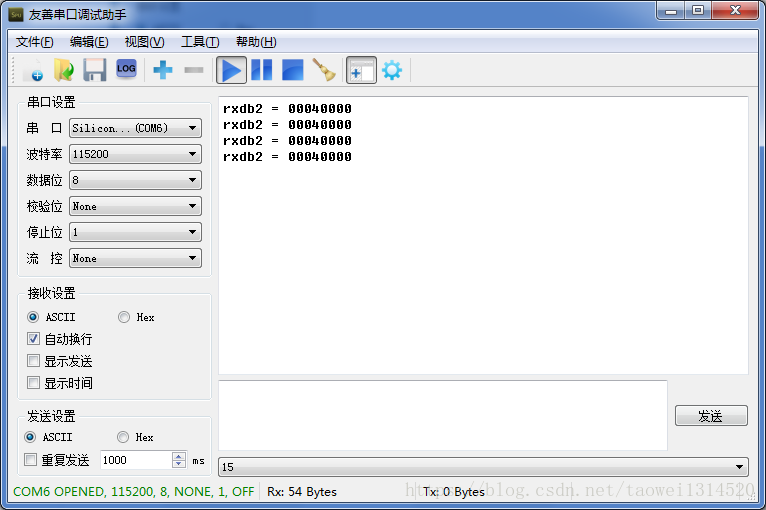Click the app icon in title bar
This screenshot has width=766, height=510.
coord(16,15)
